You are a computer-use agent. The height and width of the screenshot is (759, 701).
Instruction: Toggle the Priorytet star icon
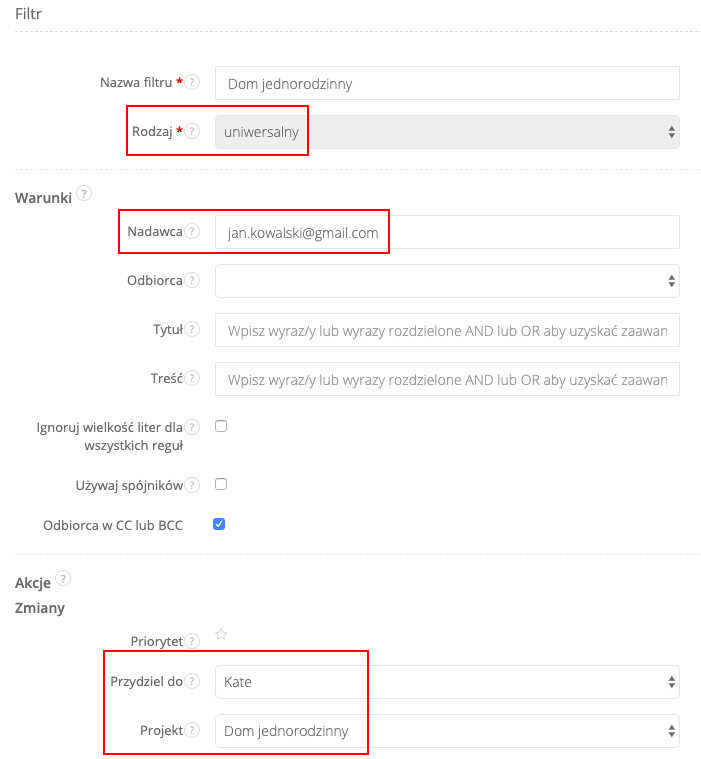pos(221,634)
